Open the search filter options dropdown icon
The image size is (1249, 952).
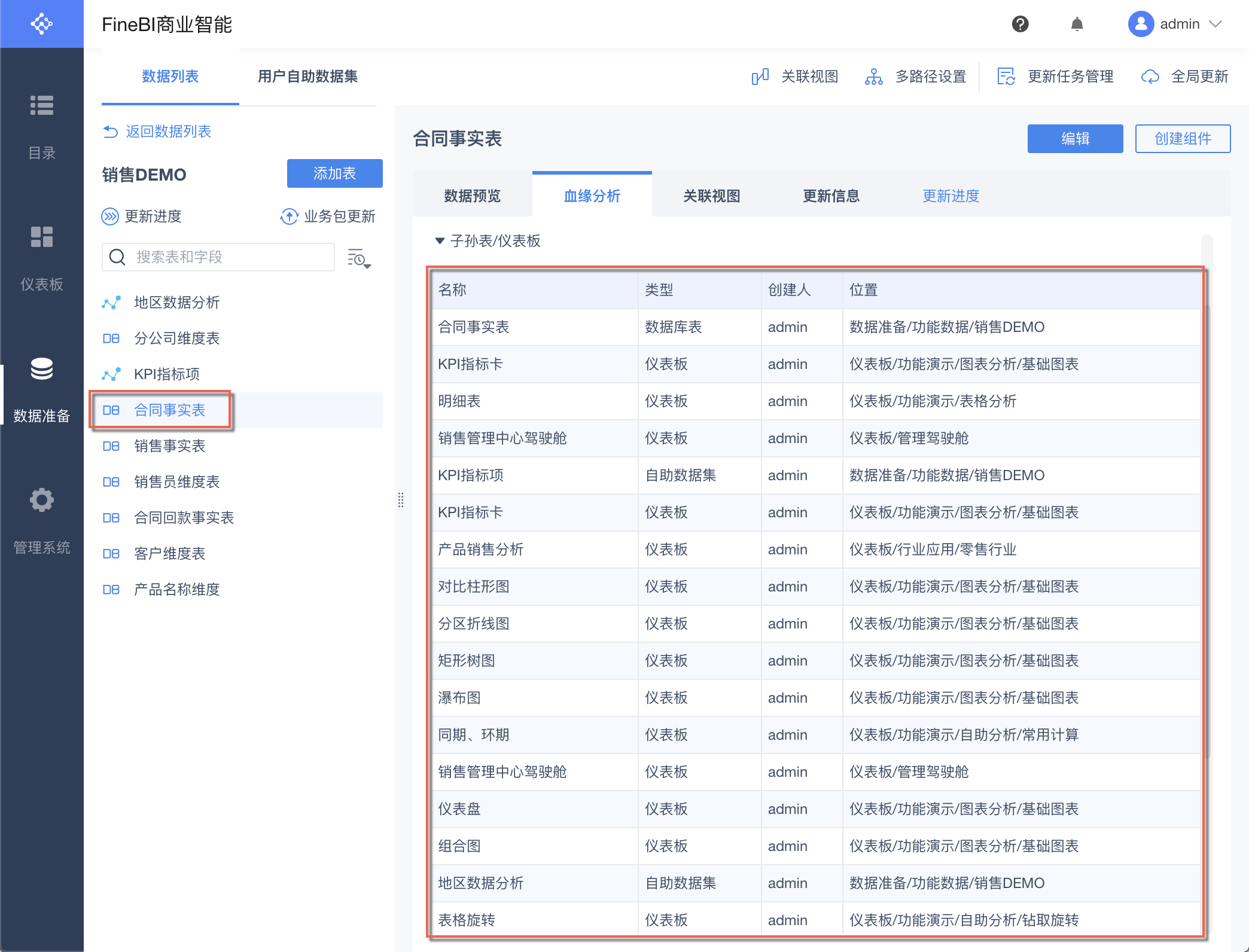coord(359,258)
